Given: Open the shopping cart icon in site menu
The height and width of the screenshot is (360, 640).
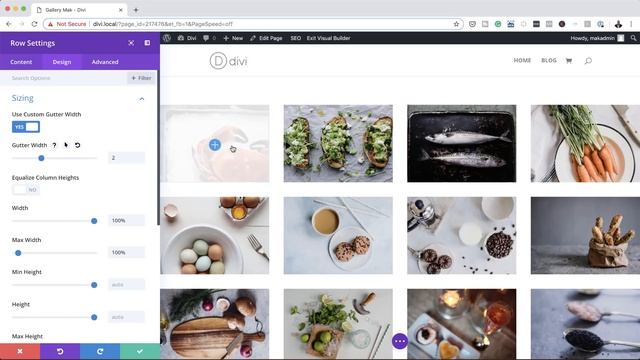Looking at the screenshot, I should [x=569, y=61].
